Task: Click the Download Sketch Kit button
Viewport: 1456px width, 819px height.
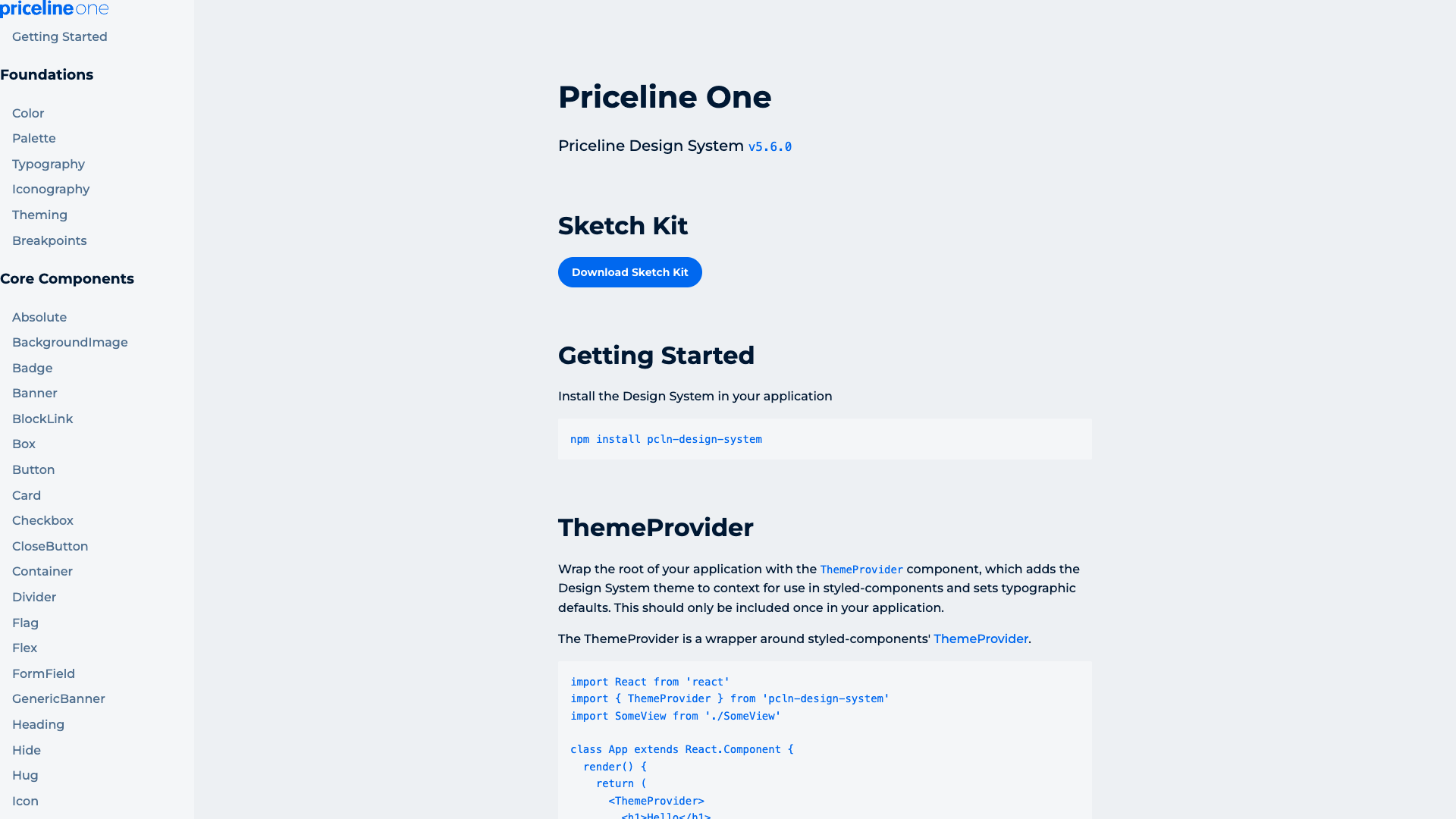Action: (x=629, y=272)
